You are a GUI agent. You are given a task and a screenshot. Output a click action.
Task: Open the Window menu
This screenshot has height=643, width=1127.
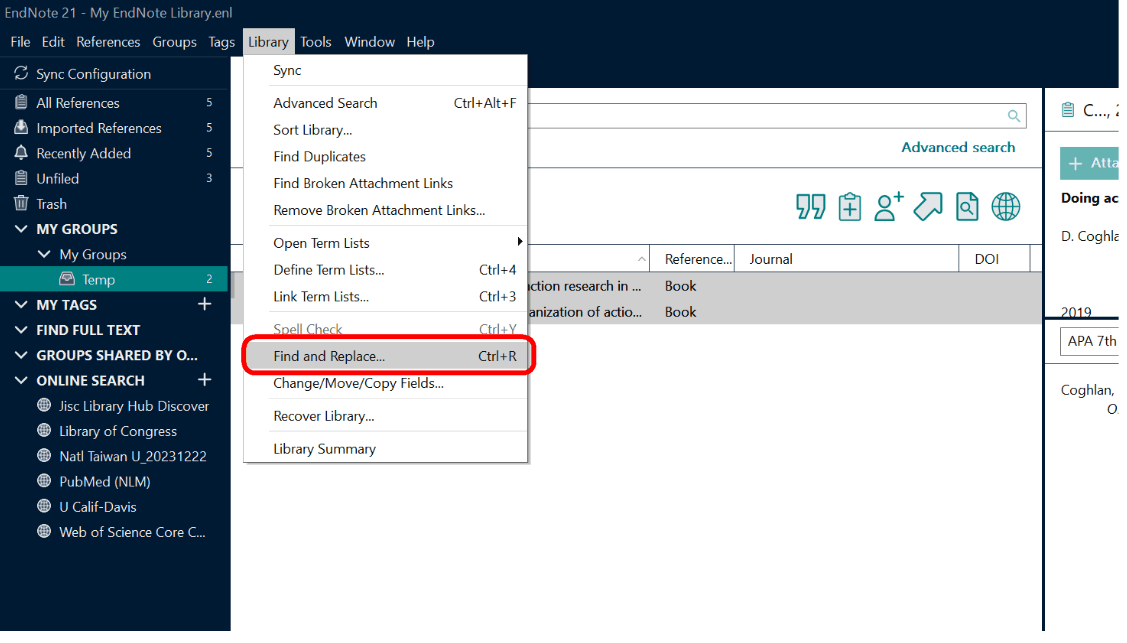click(x=369, y=42)
